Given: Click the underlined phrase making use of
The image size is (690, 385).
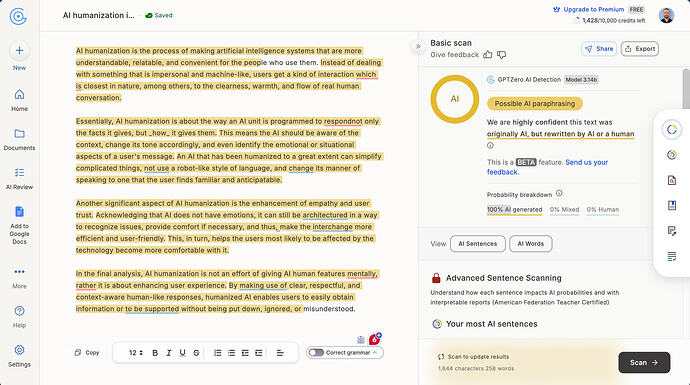Looking at the screenshot, I should [x=263, y=286].
